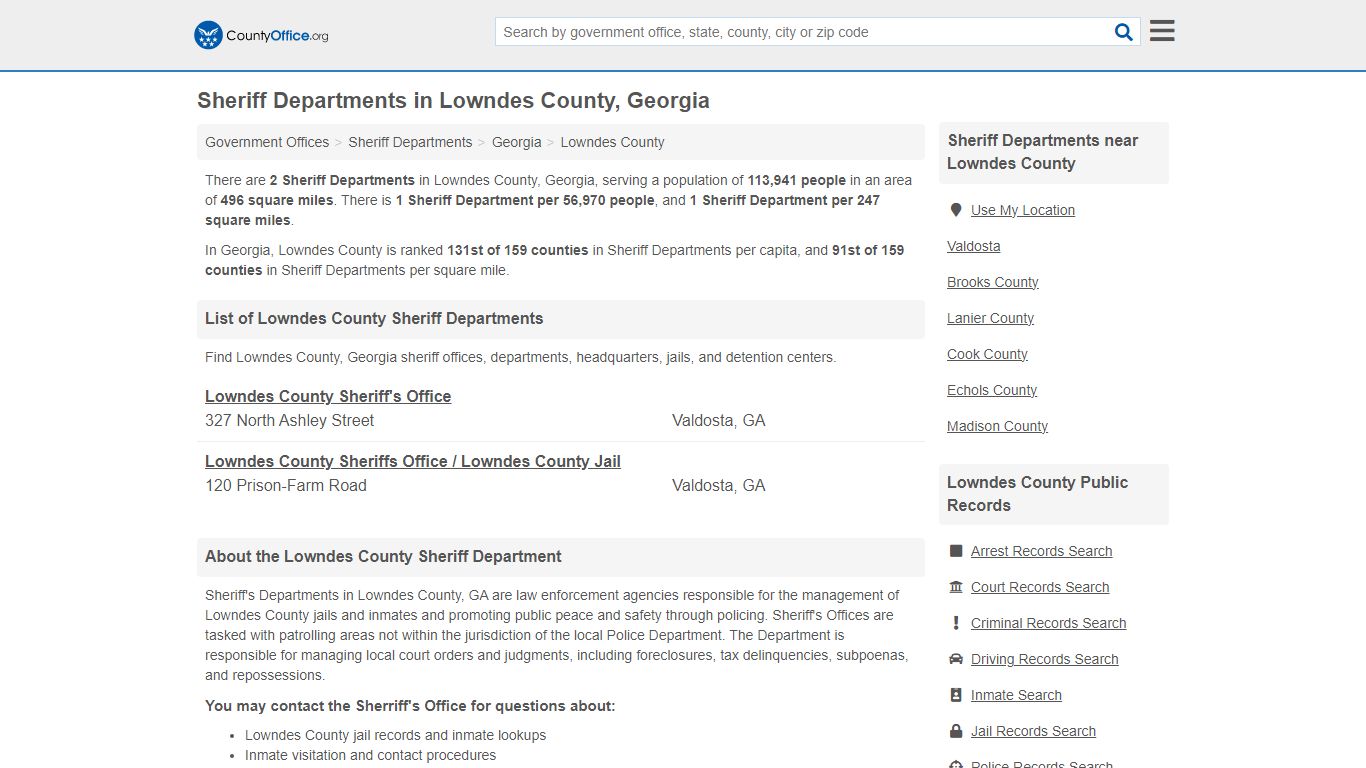Open the hamburger menu
Viewport: 1366px width, 768px height.
point(1162,31)
